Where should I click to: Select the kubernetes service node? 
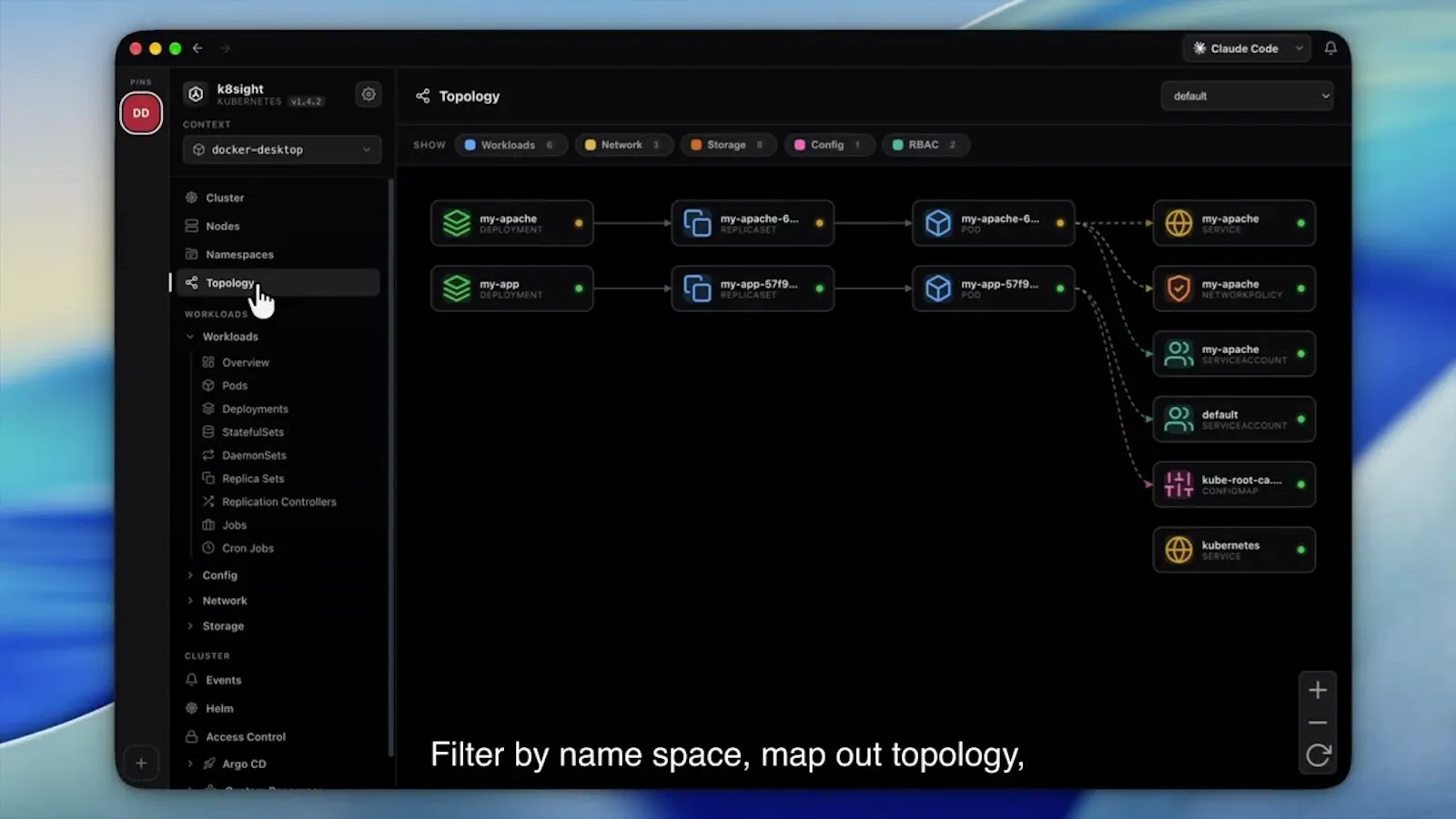click(1234, 550)
